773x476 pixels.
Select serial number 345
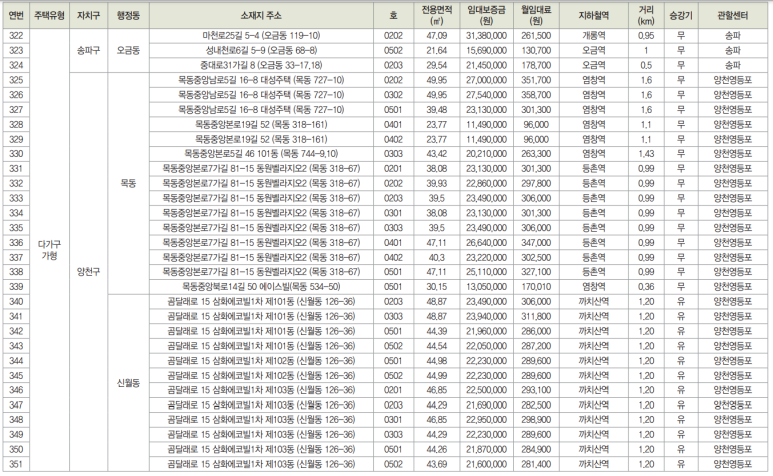16,375
